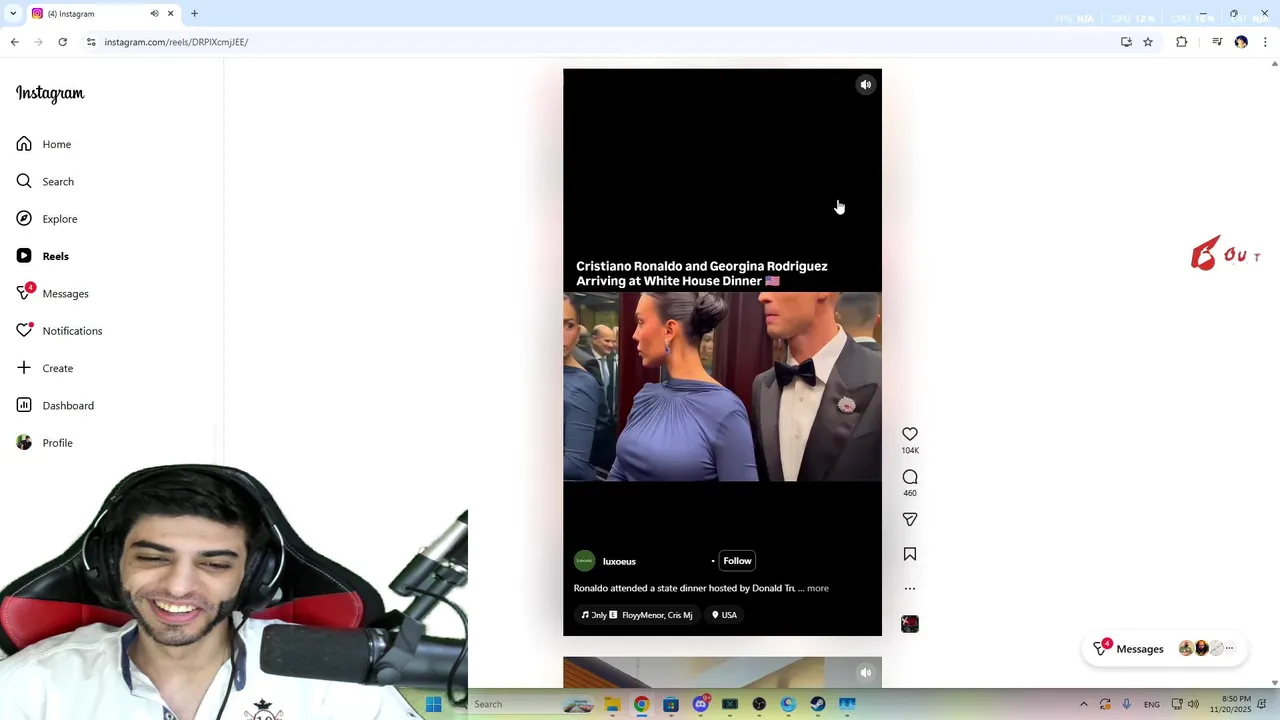Open the Chrome profile avatar
The image size is (1280, 720).
1241,42
